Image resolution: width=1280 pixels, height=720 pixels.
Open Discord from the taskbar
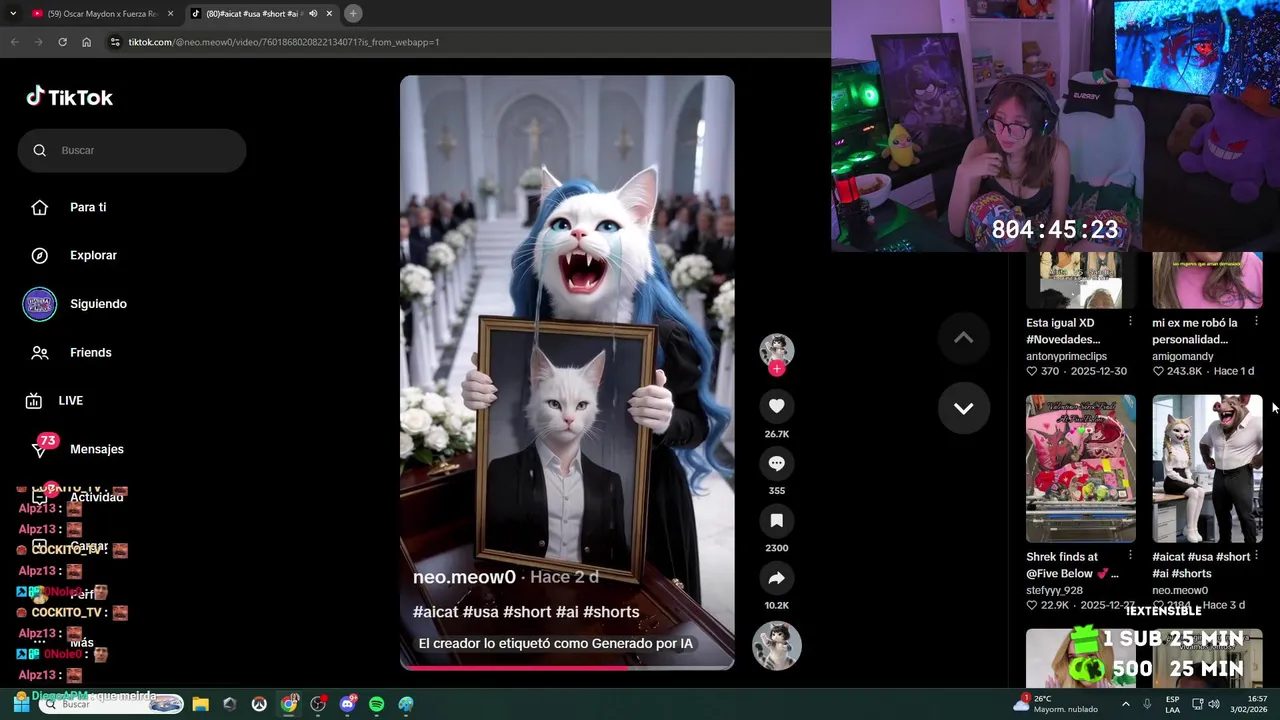point(347,704)
